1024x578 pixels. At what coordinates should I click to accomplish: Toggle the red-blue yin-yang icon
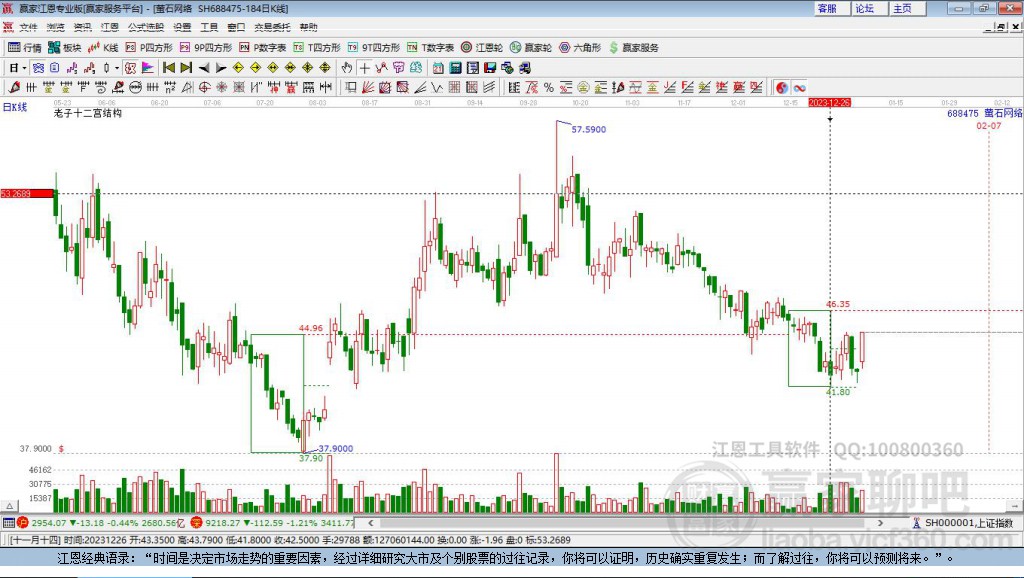[782, 87]
